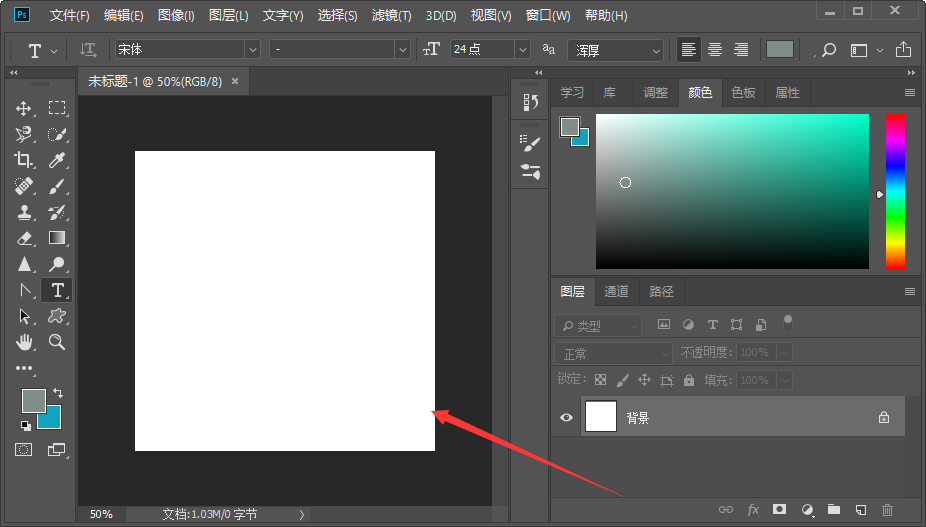Click the foreground color swatch in toolbox

33,401
